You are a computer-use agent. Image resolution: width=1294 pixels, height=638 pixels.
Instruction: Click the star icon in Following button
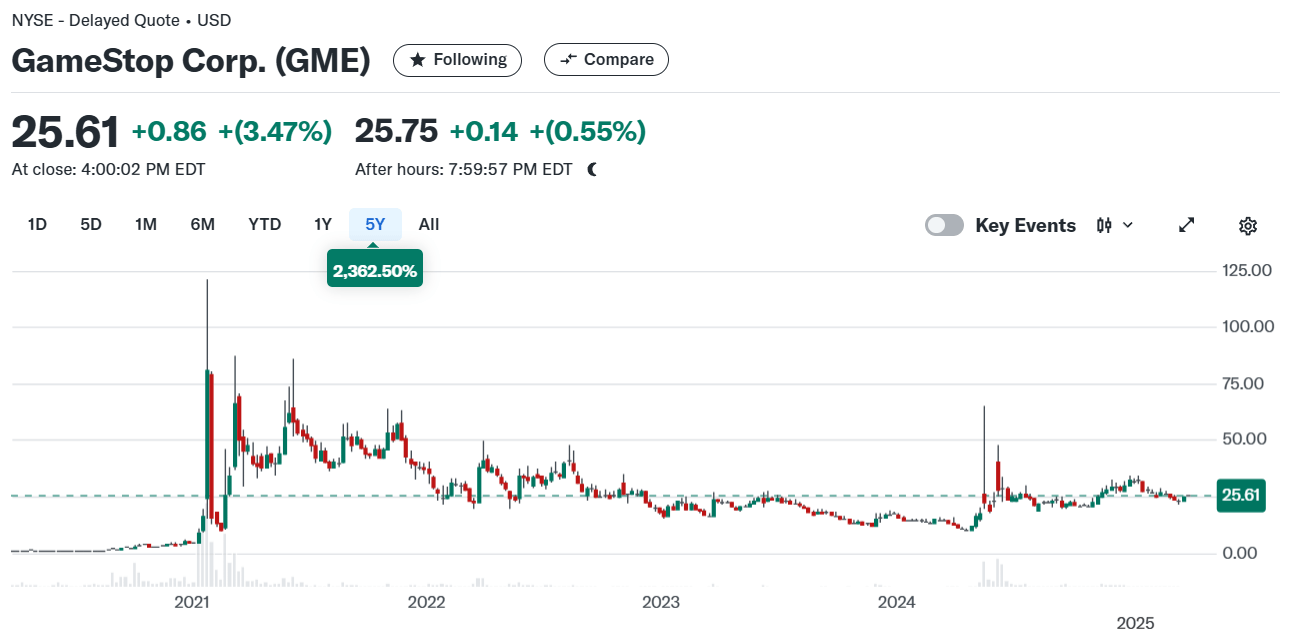point(418,60)
